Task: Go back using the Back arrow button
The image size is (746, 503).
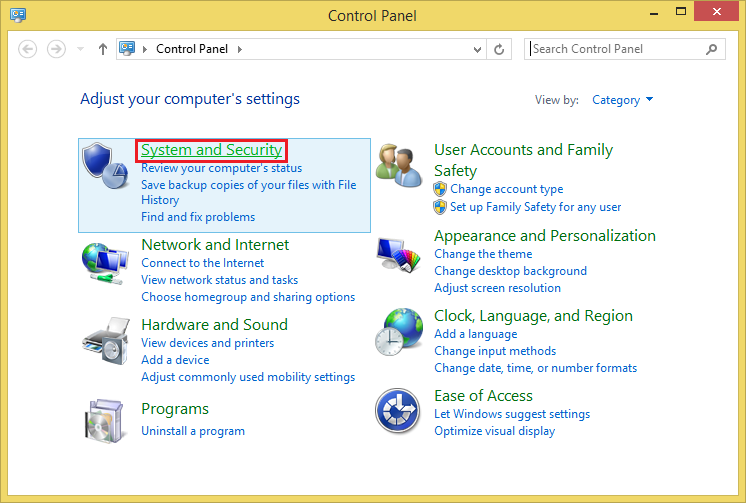Action: [x=28, y=49]
